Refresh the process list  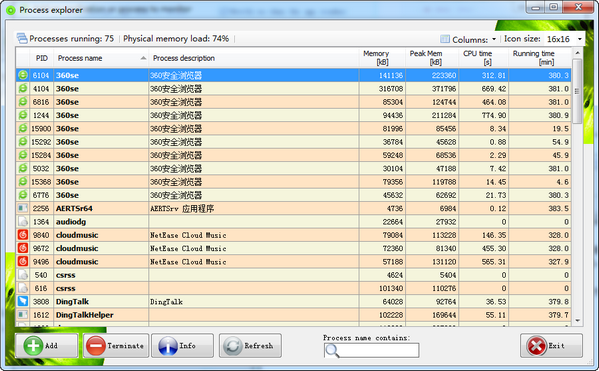250,345
